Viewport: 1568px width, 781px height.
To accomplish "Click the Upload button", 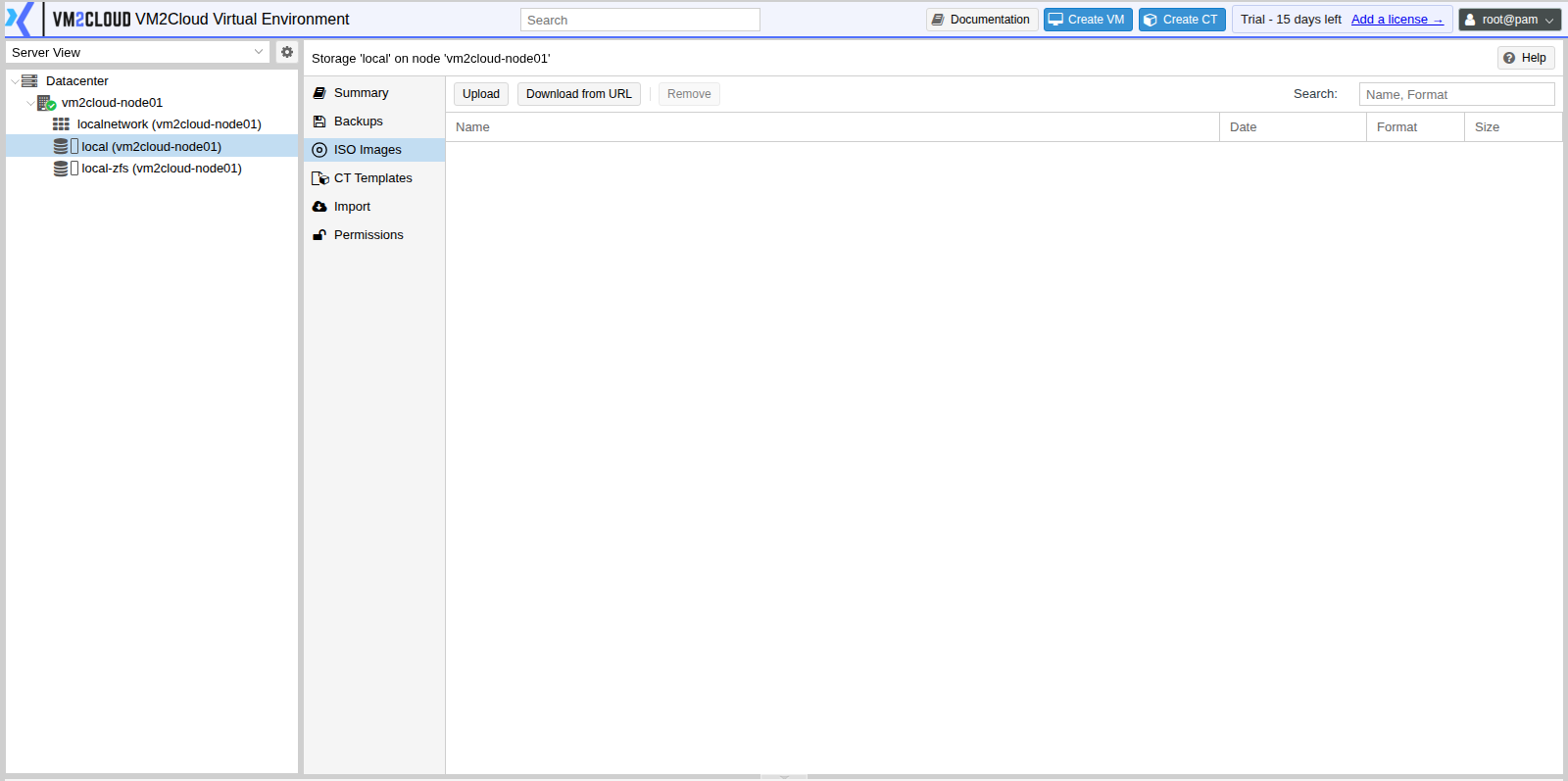I will [481, 94].
